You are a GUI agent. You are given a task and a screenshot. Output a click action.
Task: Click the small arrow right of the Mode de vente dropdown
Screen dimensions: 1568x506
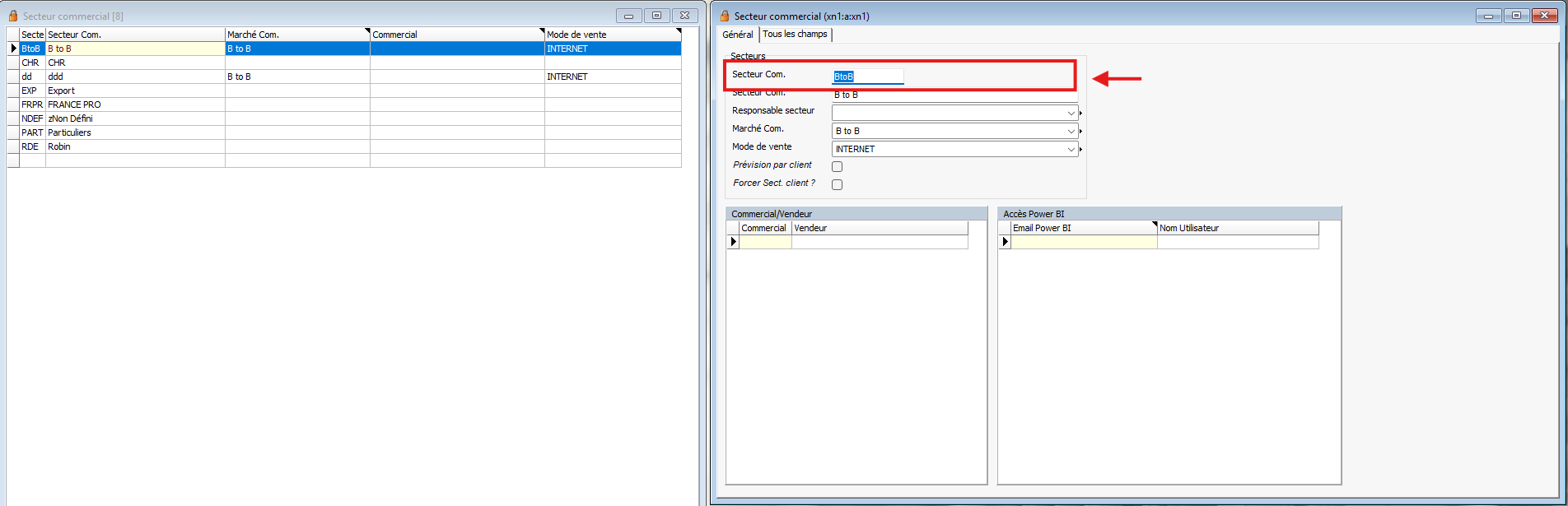[x=1080, y=150]
